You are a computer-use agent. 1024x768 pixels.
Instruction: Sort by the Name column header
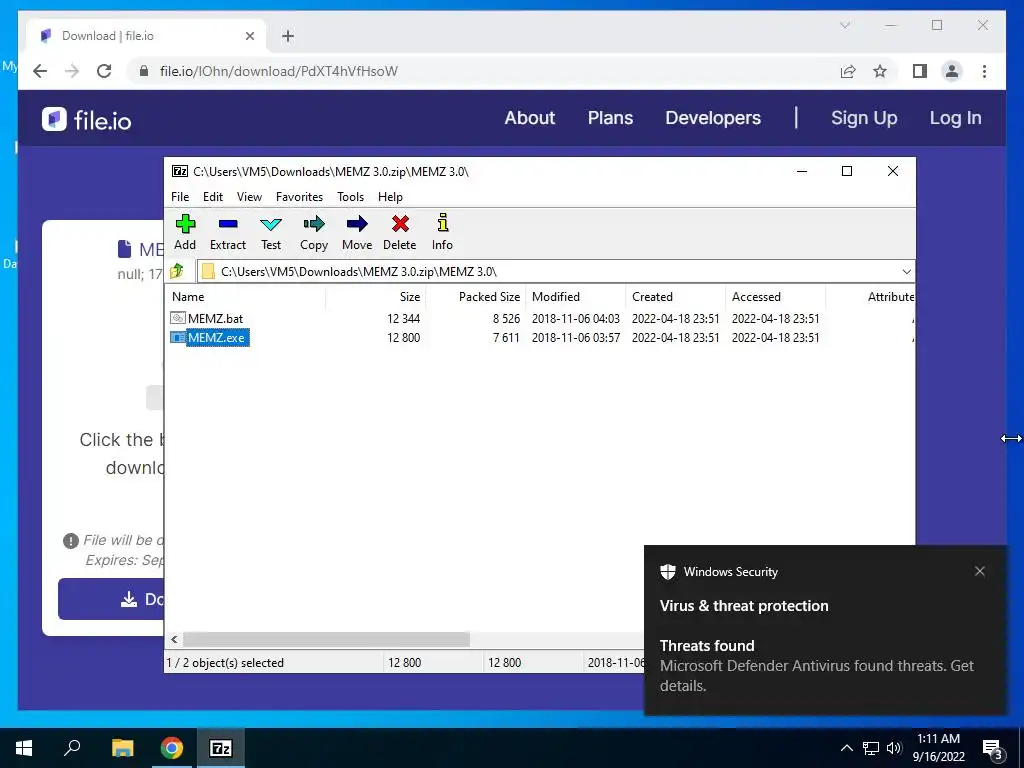tap(246, 296)
